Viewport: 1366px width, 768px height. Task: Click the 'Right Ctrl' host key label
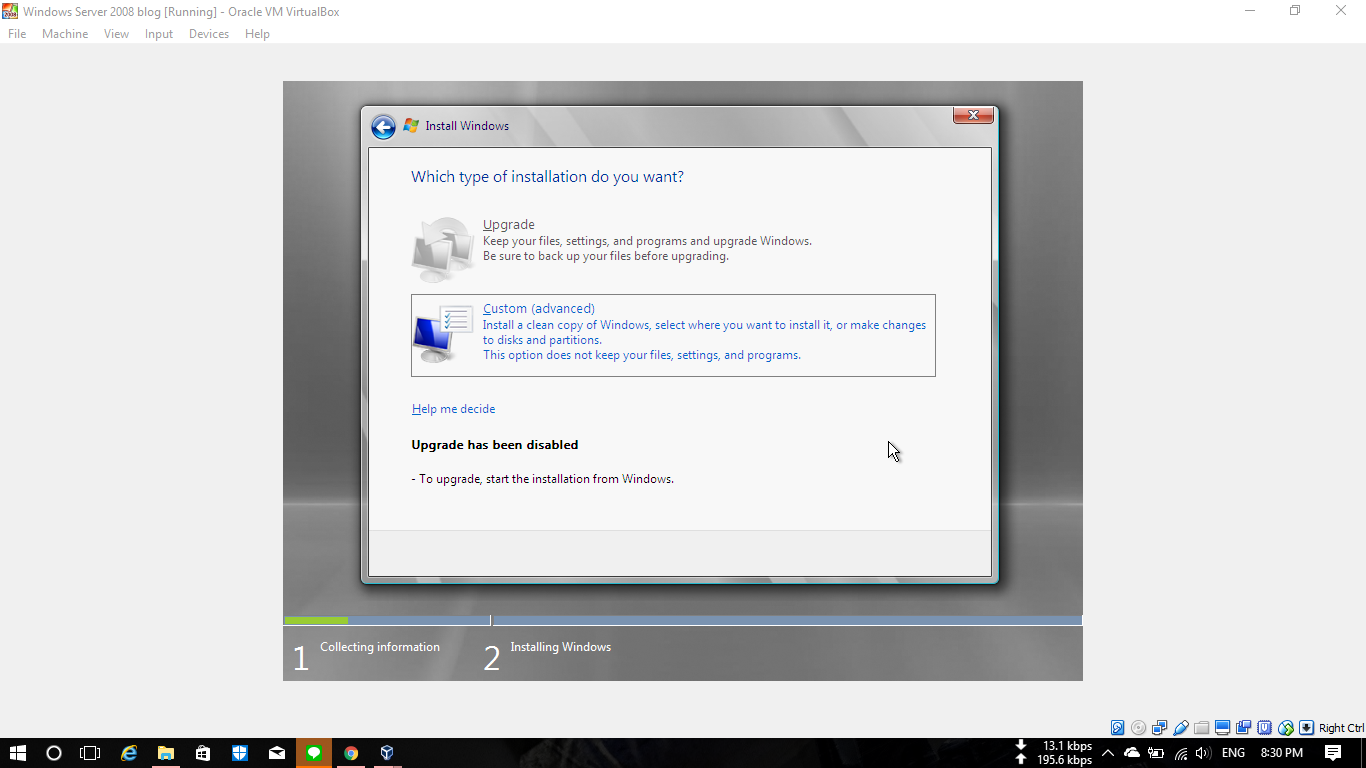click(x=1341, y=728)
